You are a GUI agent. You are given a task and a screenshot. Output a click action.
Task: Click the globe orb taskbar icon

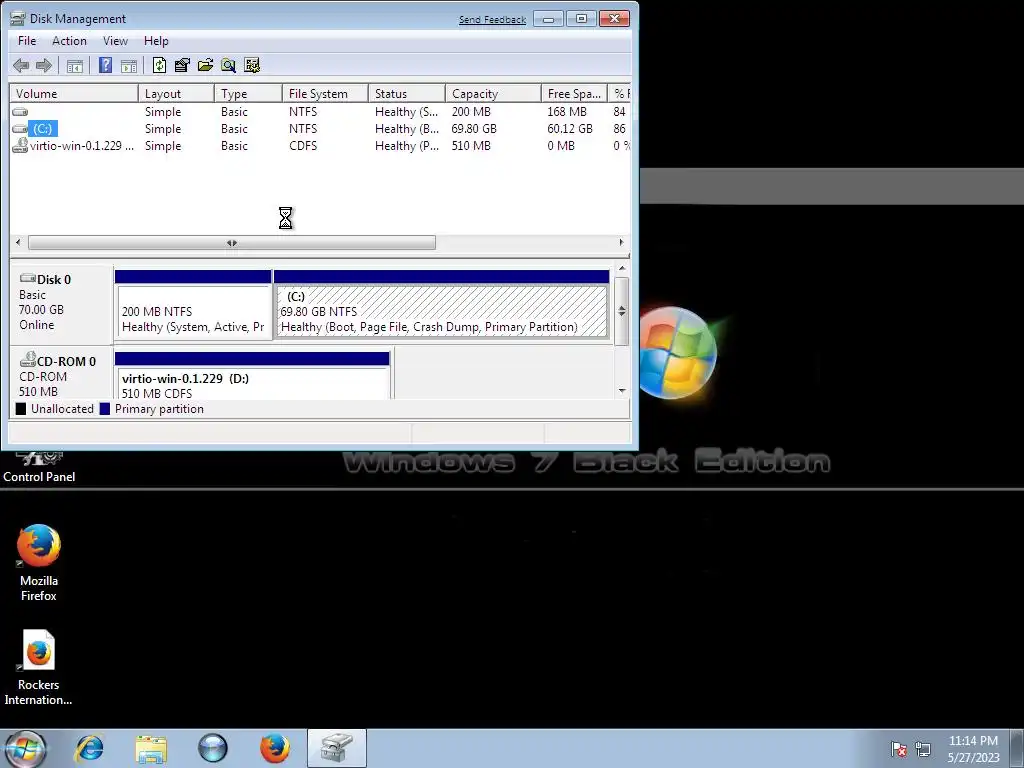(x=213, y=748)
